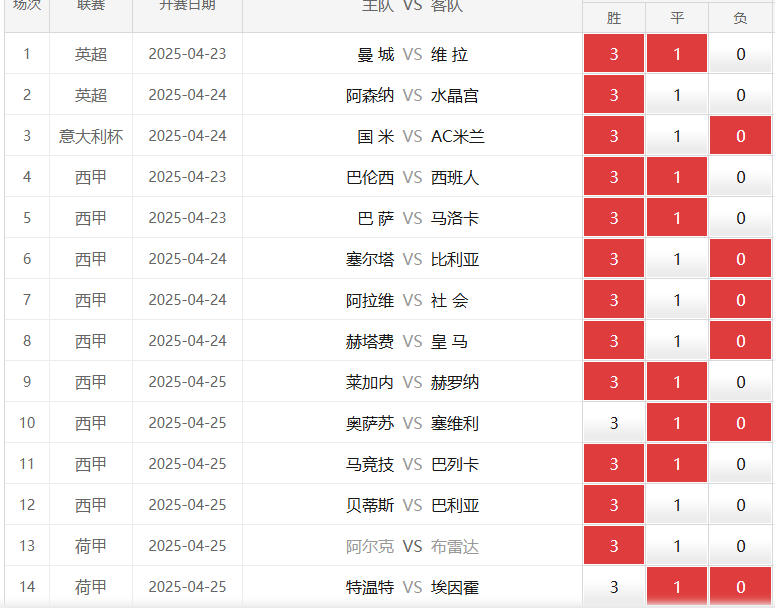Select draw (1) for 阿拉维 VS 社会
775x609 pixels.
tap(677, 300)
